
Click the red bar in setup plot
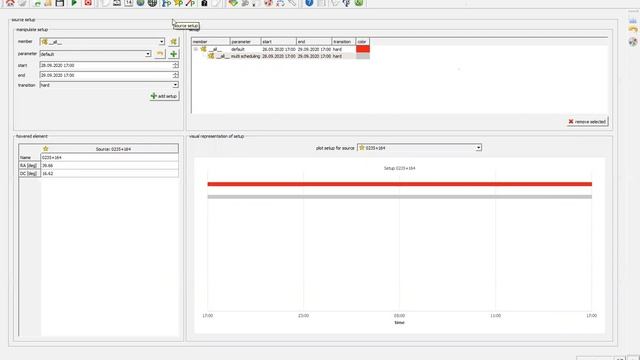click(x=400, y=184)
